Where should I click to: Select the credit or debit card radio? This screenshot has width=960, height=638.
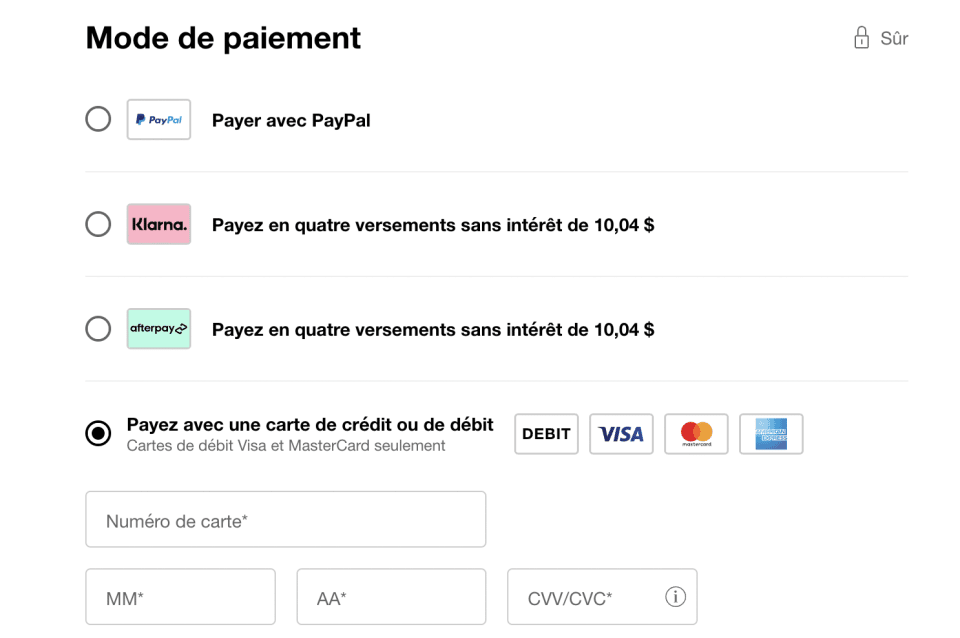(98, 434)
